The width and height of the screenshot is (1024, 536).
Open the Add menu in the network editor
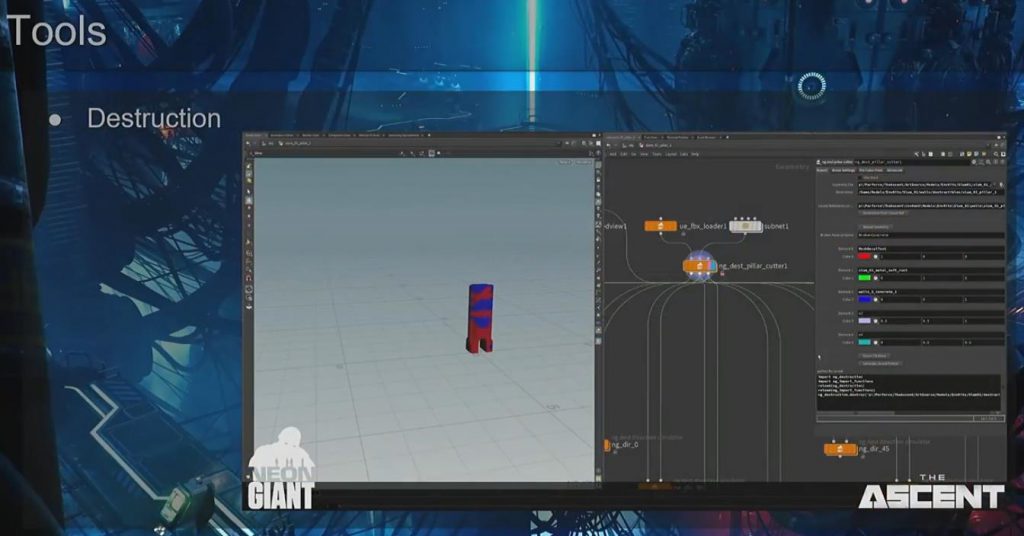coord(613,154)
